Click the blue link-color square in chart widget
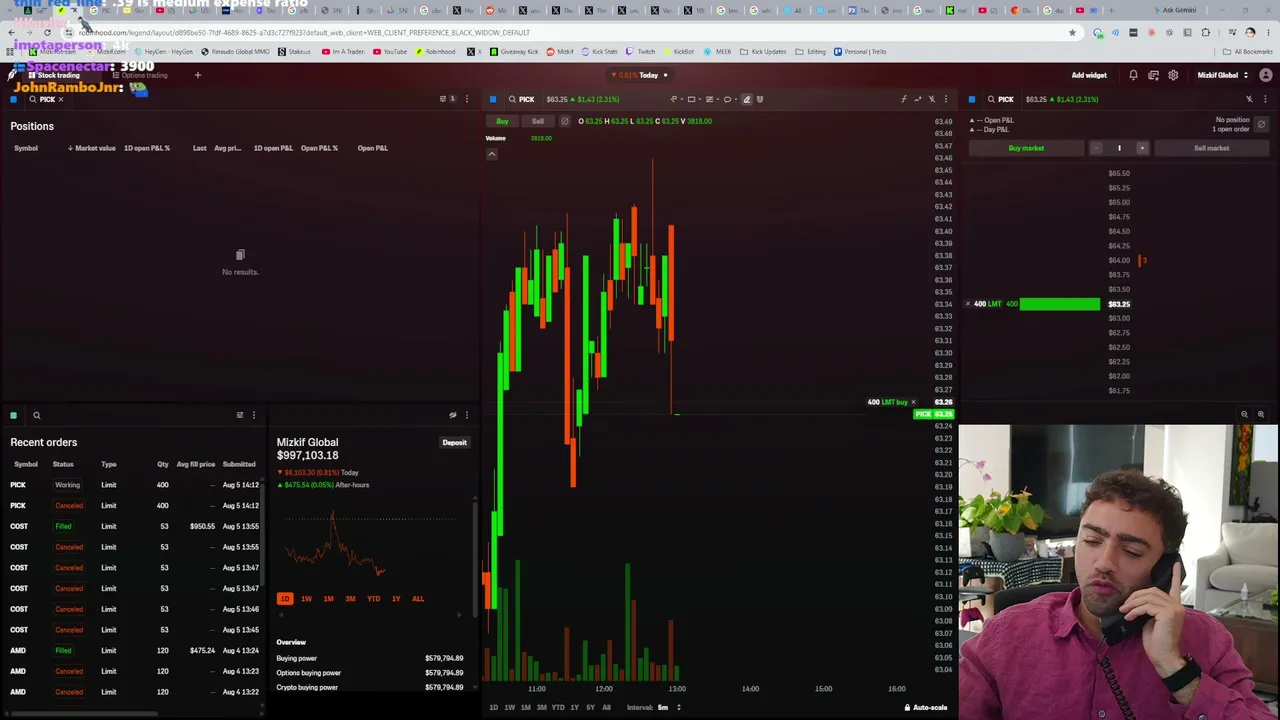 (493, 99)
